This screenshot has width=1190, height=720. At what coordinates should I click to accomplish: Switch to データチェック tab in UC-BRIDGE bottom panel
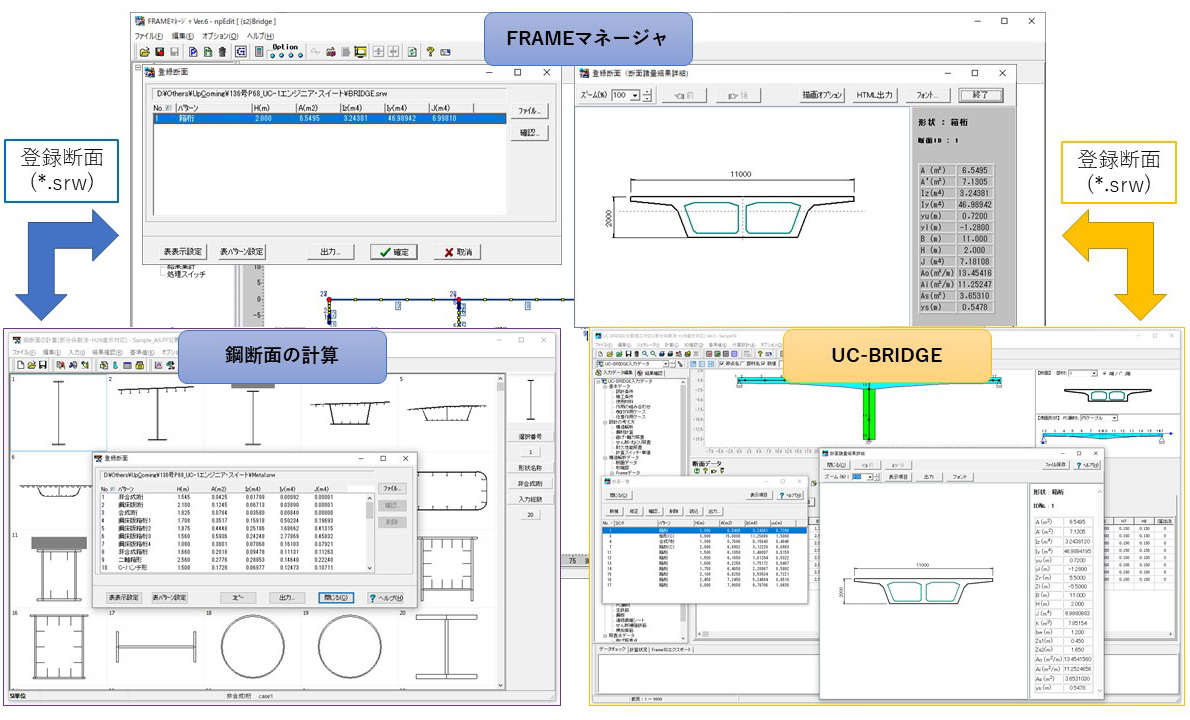611,649
